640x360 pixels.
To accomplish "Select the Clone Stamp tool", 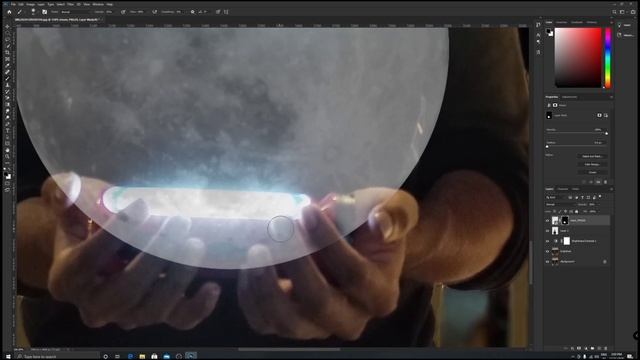I will coord(7,85).
